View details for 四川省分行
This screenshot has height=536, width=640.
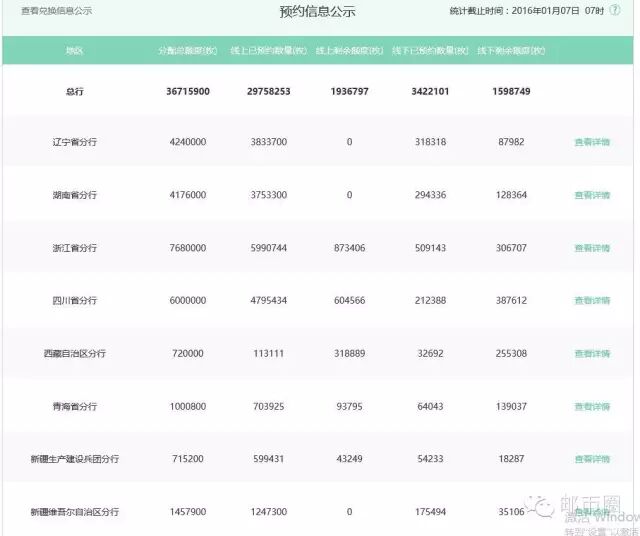pyautogui.click(x=592, y=300)
